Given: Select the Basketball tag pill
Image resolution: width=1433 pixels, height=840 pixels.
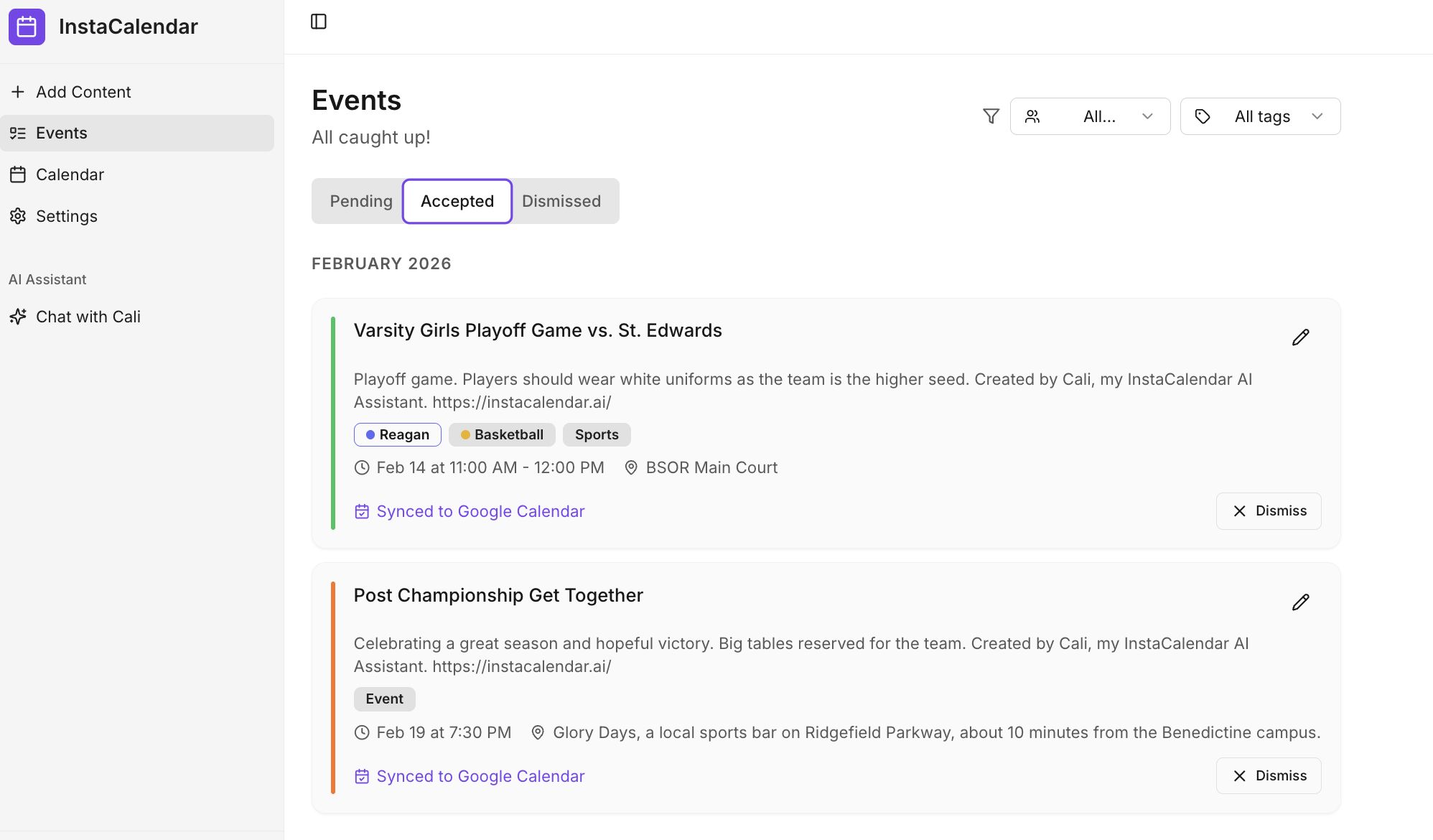Looking at the screenshot, I should coord(501,434).
